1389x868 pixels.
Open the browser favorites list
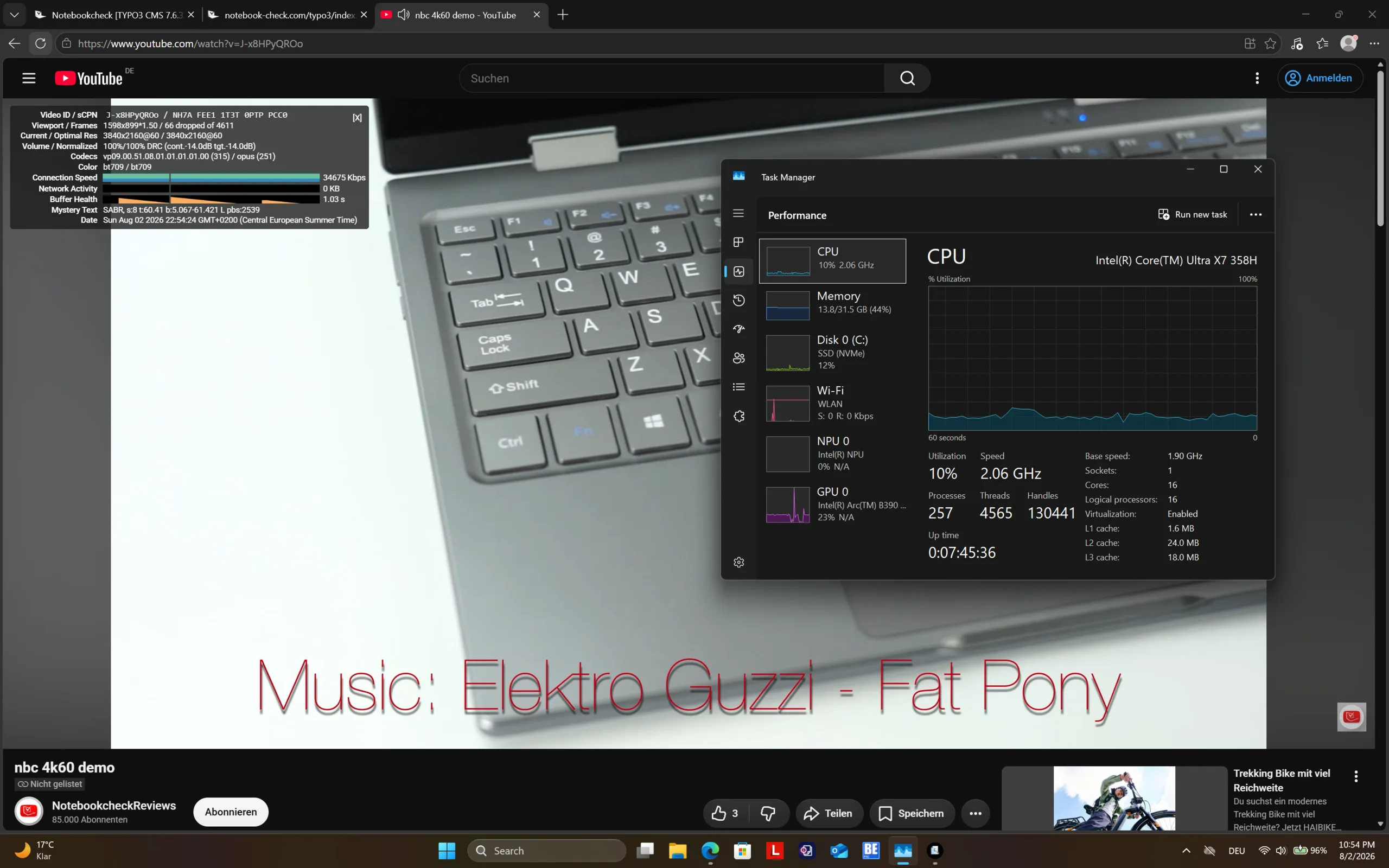[1322, 43]
